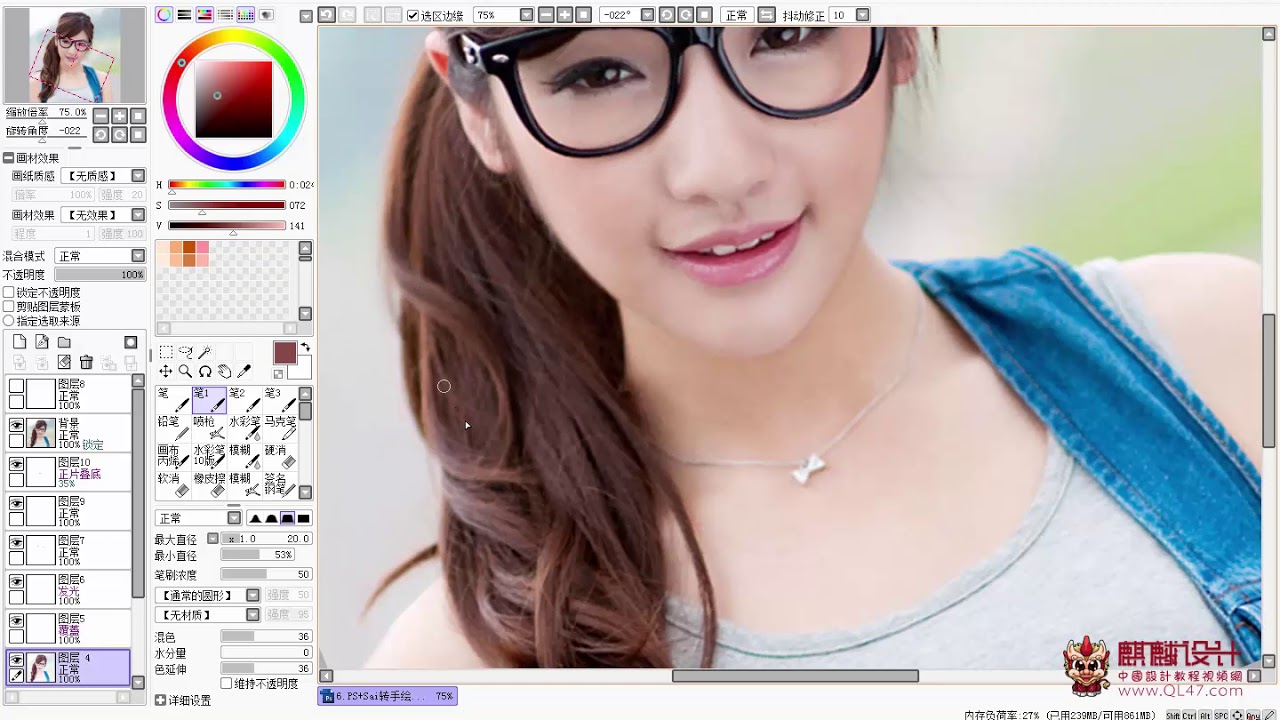Expand 详细设置 advanced settings
This screenshot has width=1280, height=720.
click(161, 700)
